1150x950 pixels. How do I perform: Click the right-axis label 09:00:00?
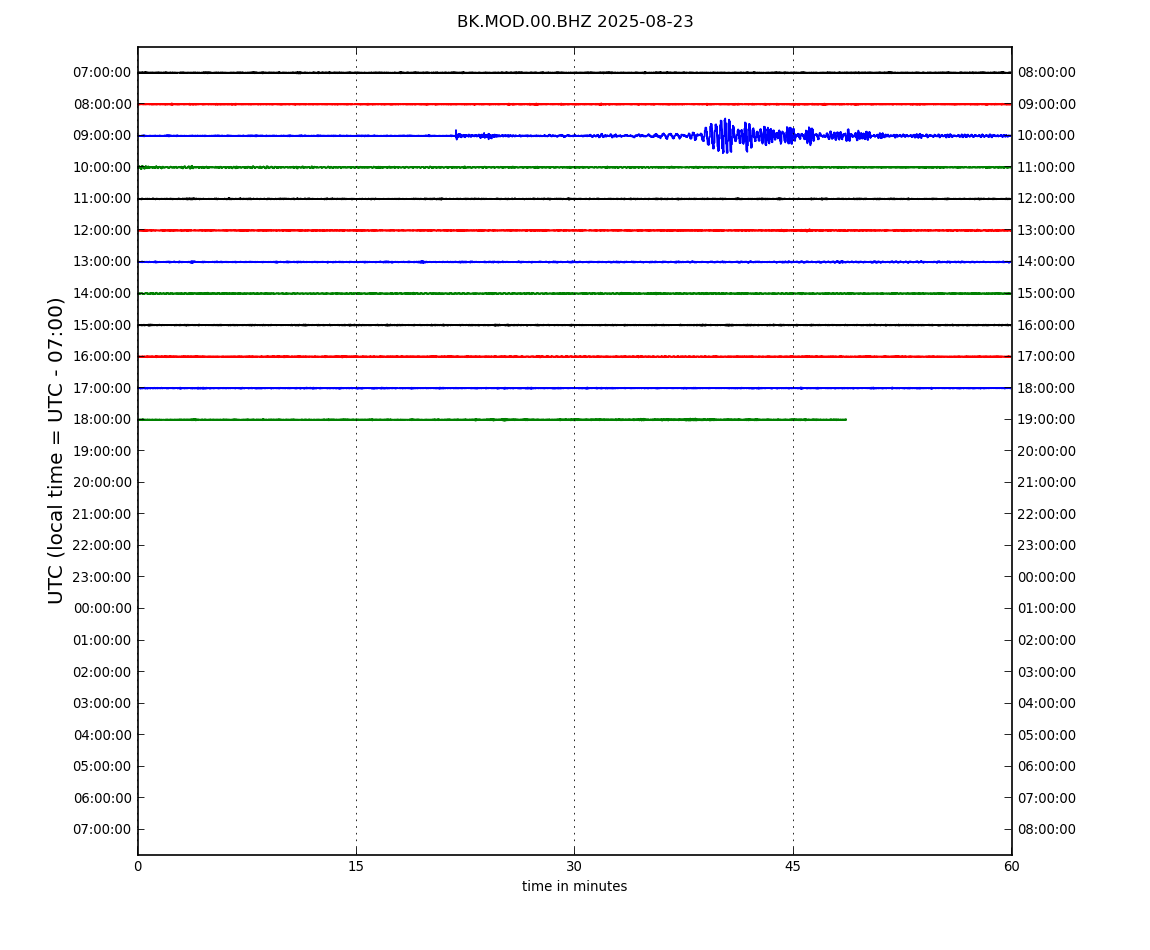pos(1047,104)
